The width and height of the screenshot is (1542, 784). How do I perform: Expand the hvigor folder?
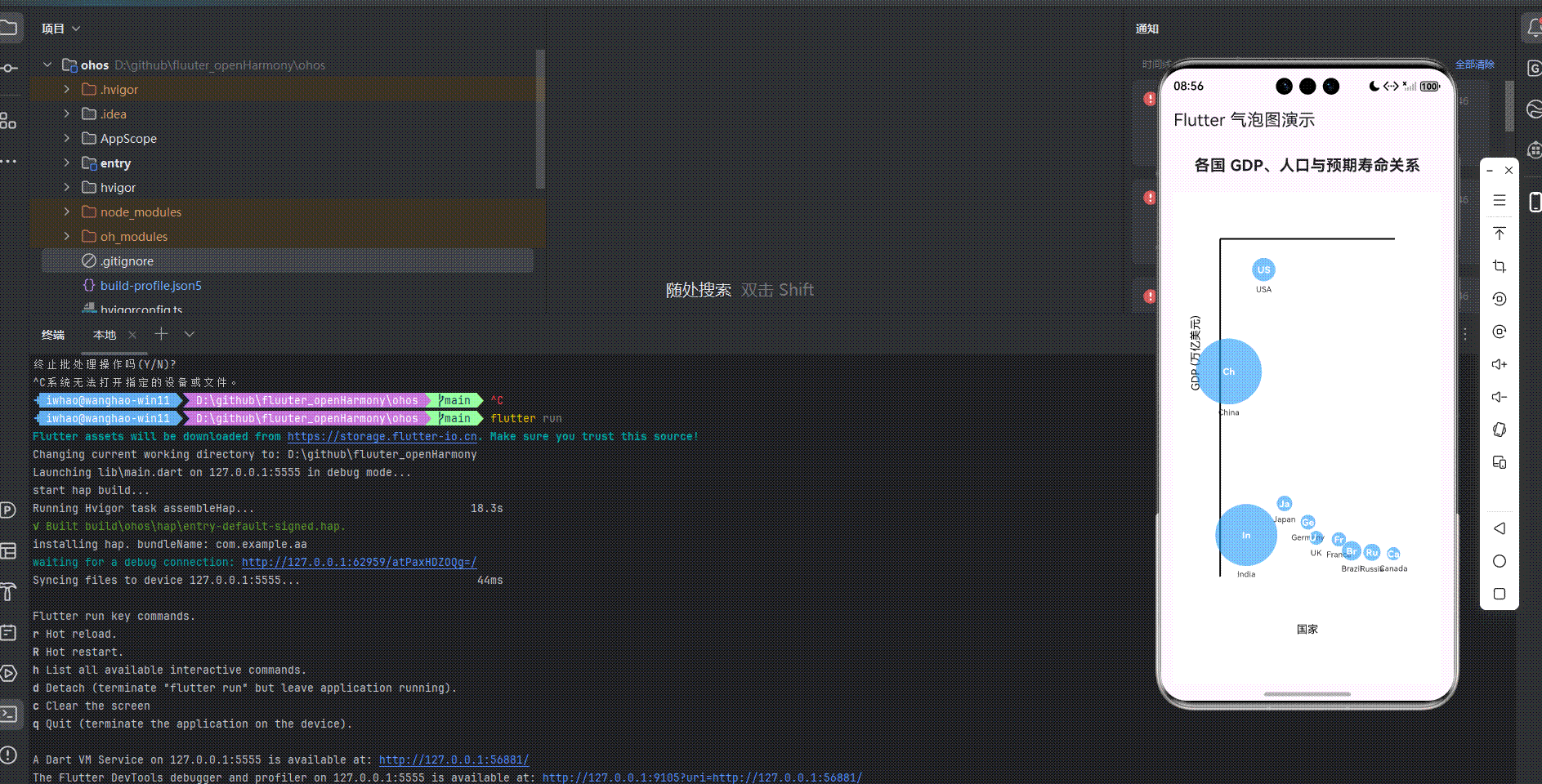[x=67, y=187]
